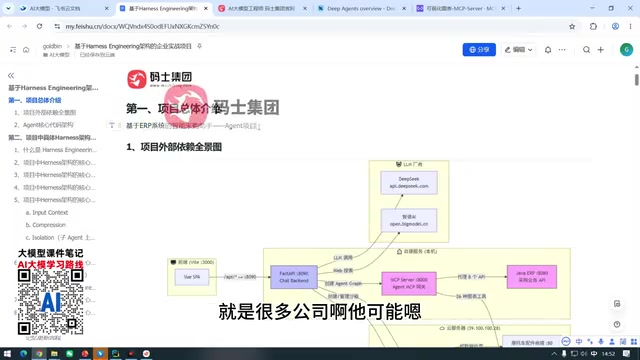
Task: Open a new browser tab
Action: (x=518, y=8)
